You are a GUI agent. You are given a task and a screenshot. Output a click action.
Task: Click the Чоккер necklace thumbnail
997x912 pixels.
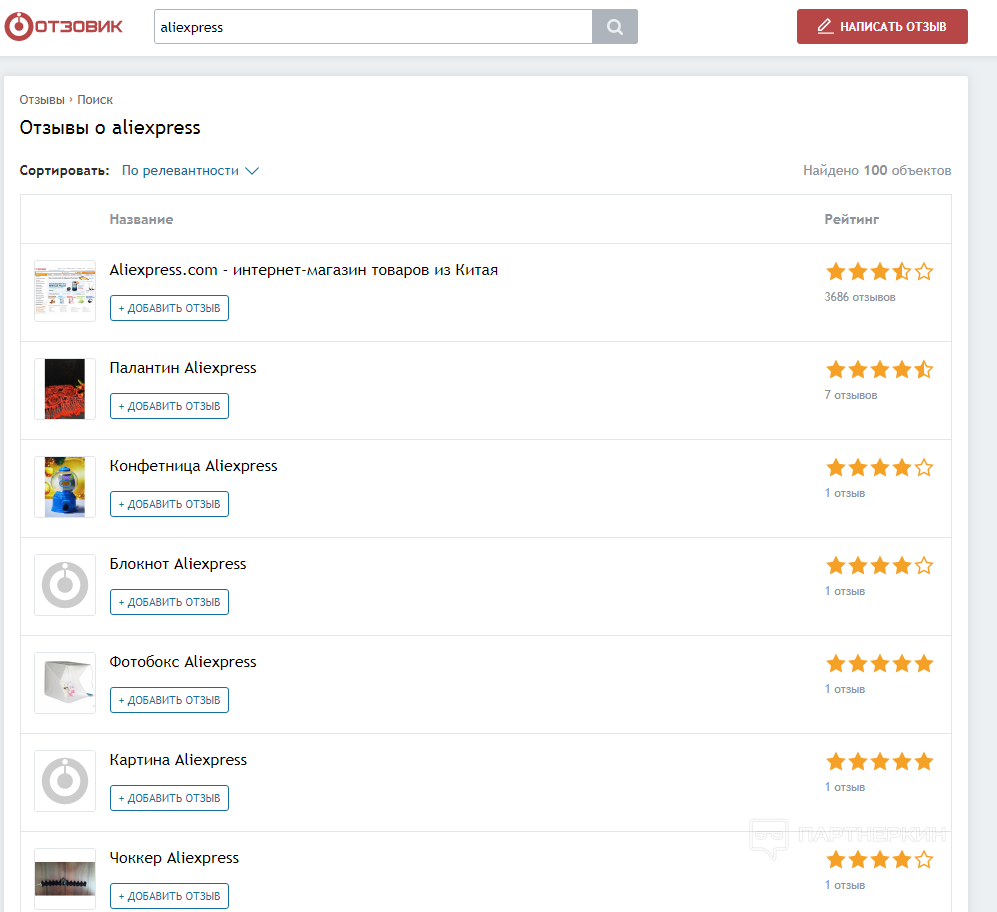[x=65, y=878]
